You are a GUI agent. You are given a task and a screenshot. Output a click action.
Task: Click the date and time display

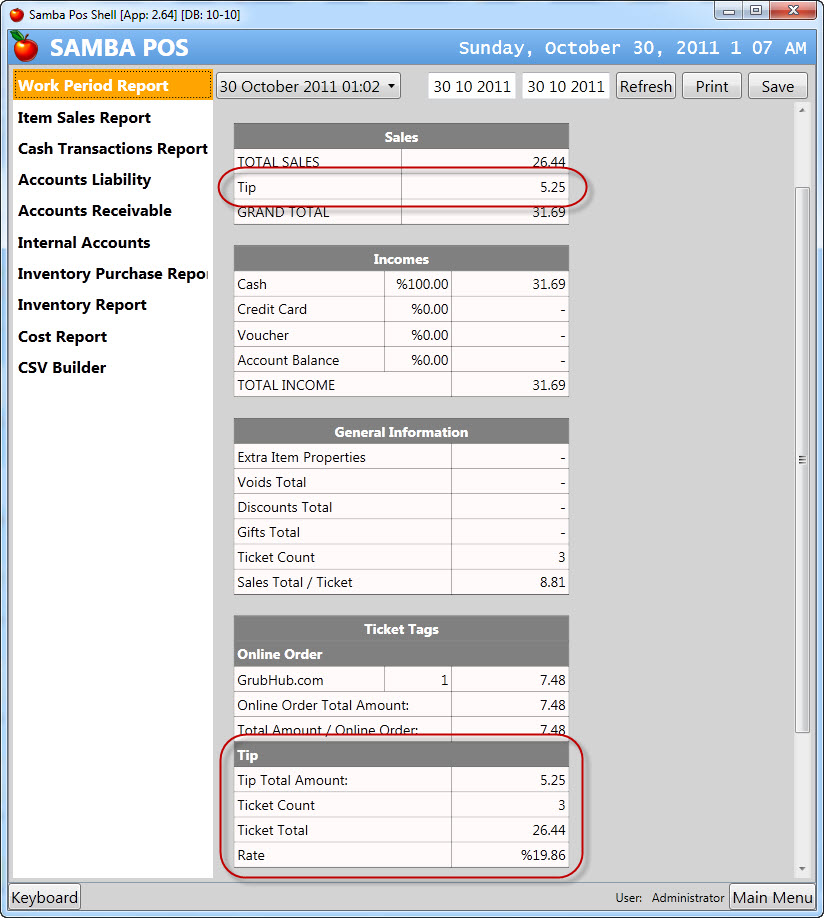pos(632,48)
